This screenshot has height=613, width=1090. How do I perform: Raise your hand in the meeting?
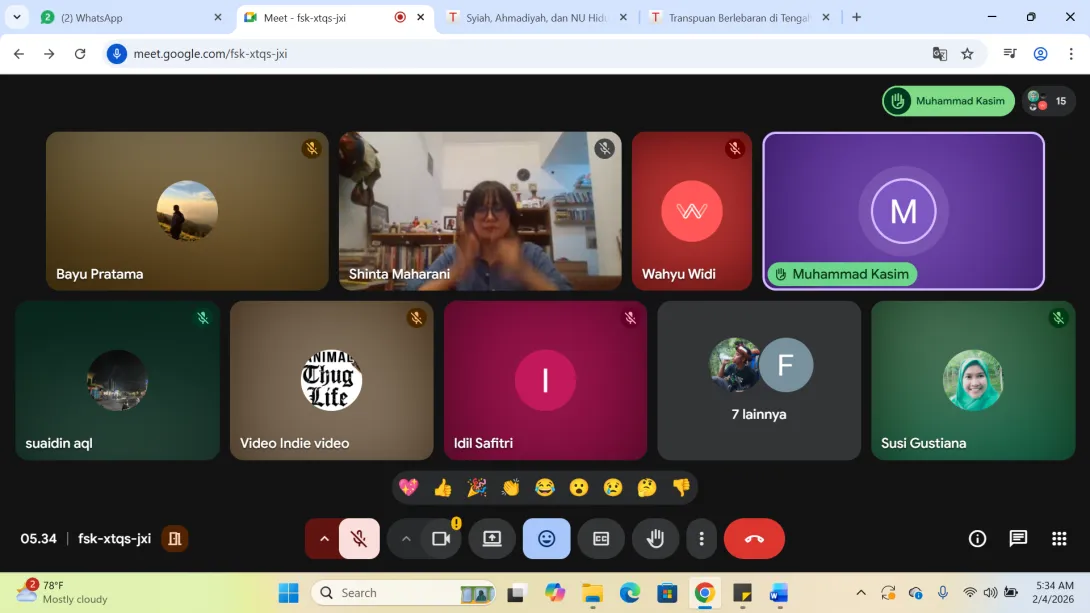click(x=655, y=539)
